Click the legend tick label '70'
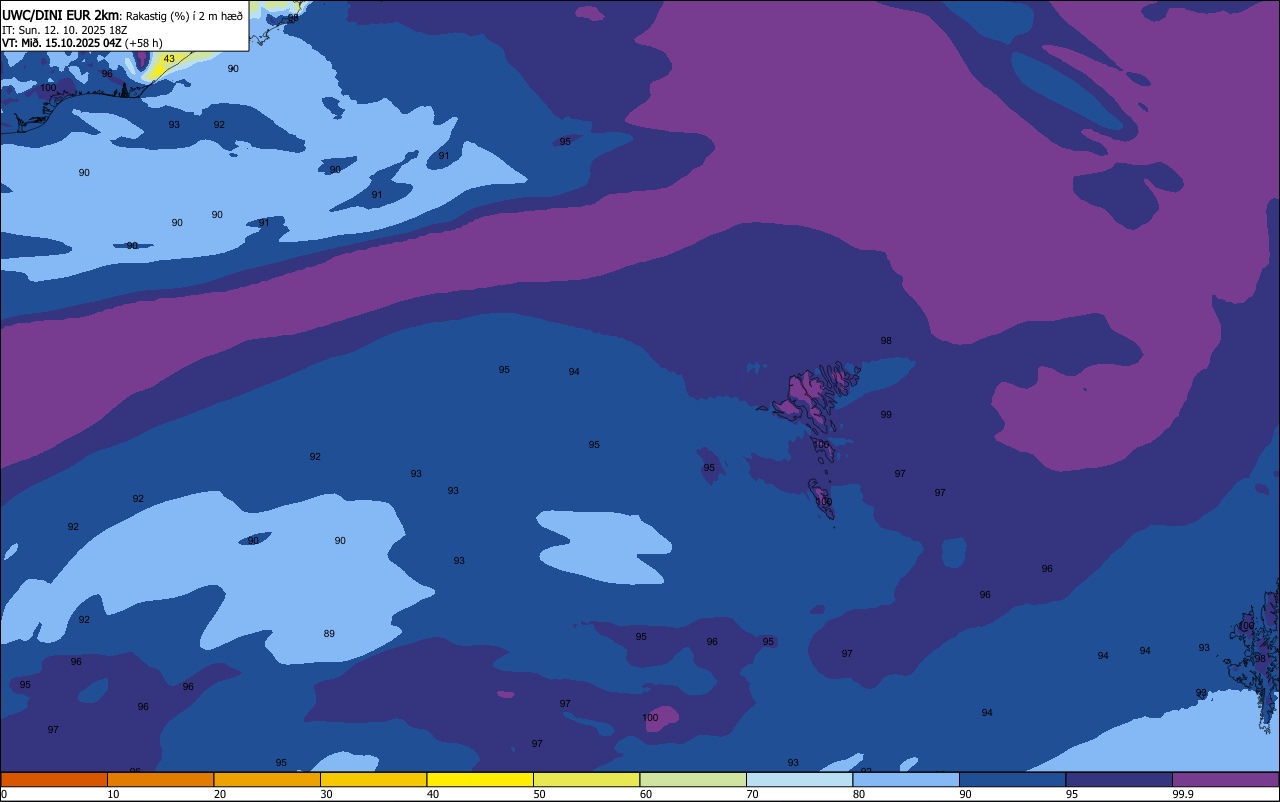This screenshot has width=1280, height=802. point(753,794)
